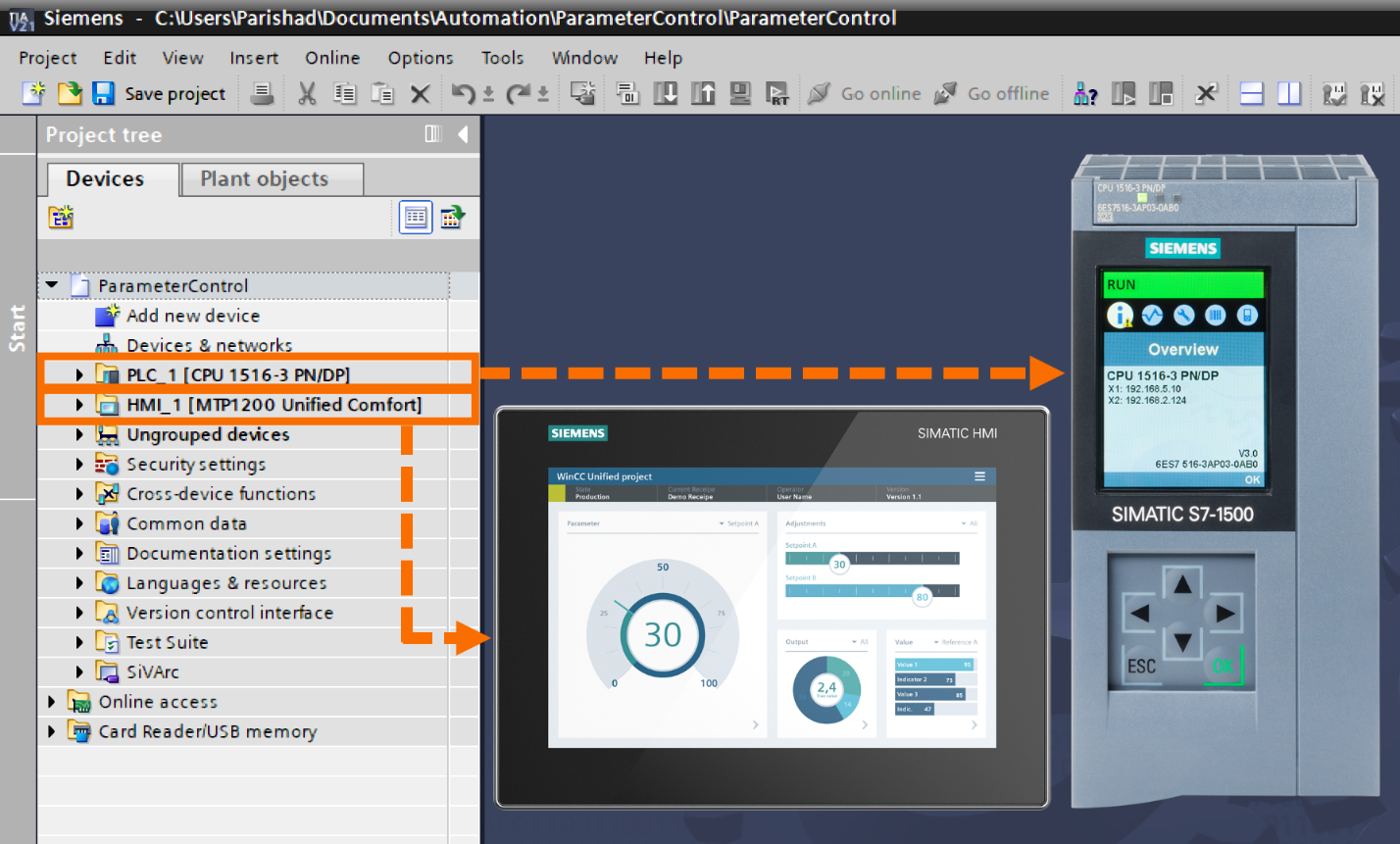The height and width of the screenshot is (844, 1400).
Task: Open the Tools menu
Action: (502, 58)
